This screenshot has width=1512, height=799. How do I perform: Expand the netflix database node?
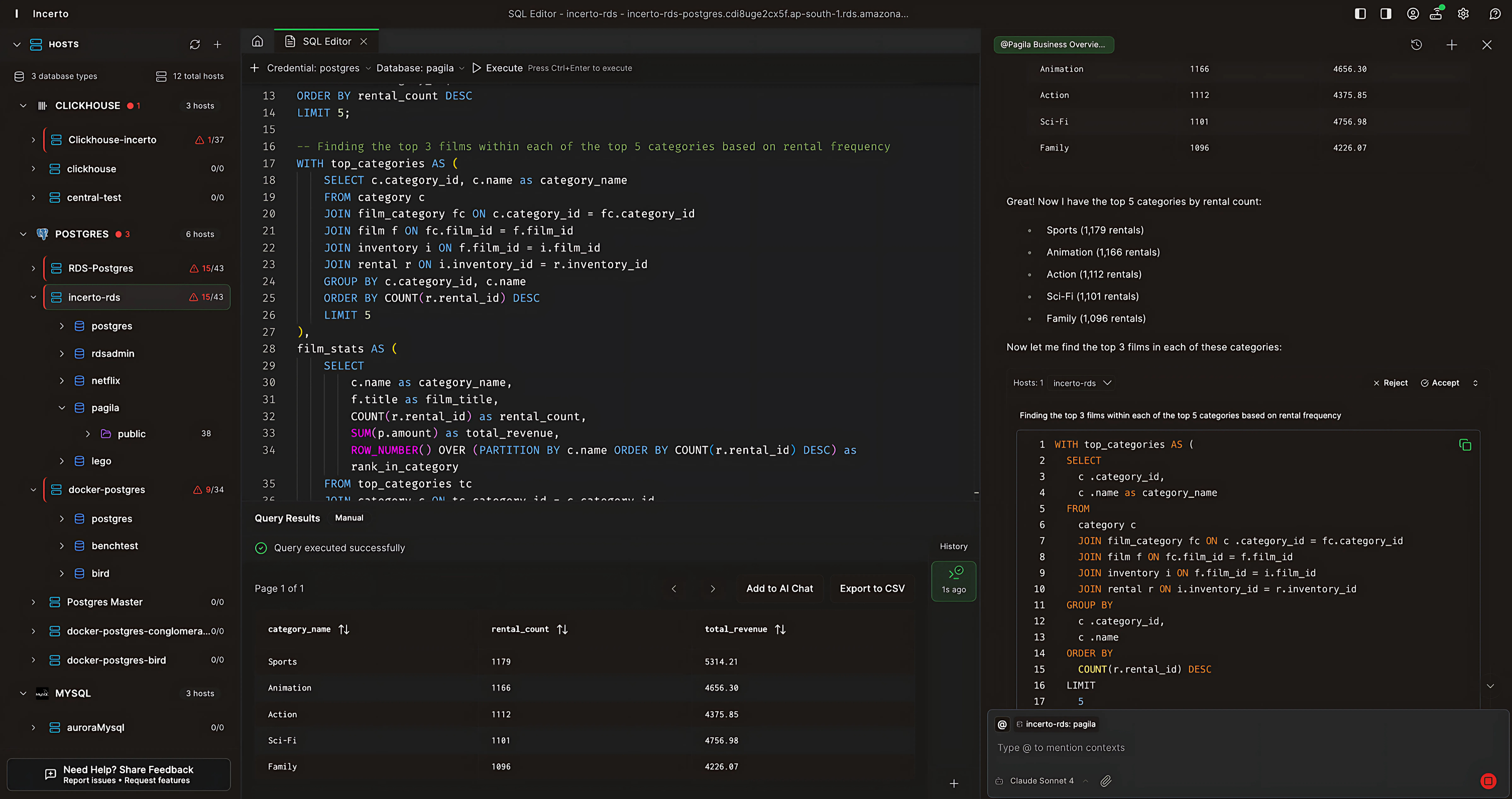click(x=62, y=381)
